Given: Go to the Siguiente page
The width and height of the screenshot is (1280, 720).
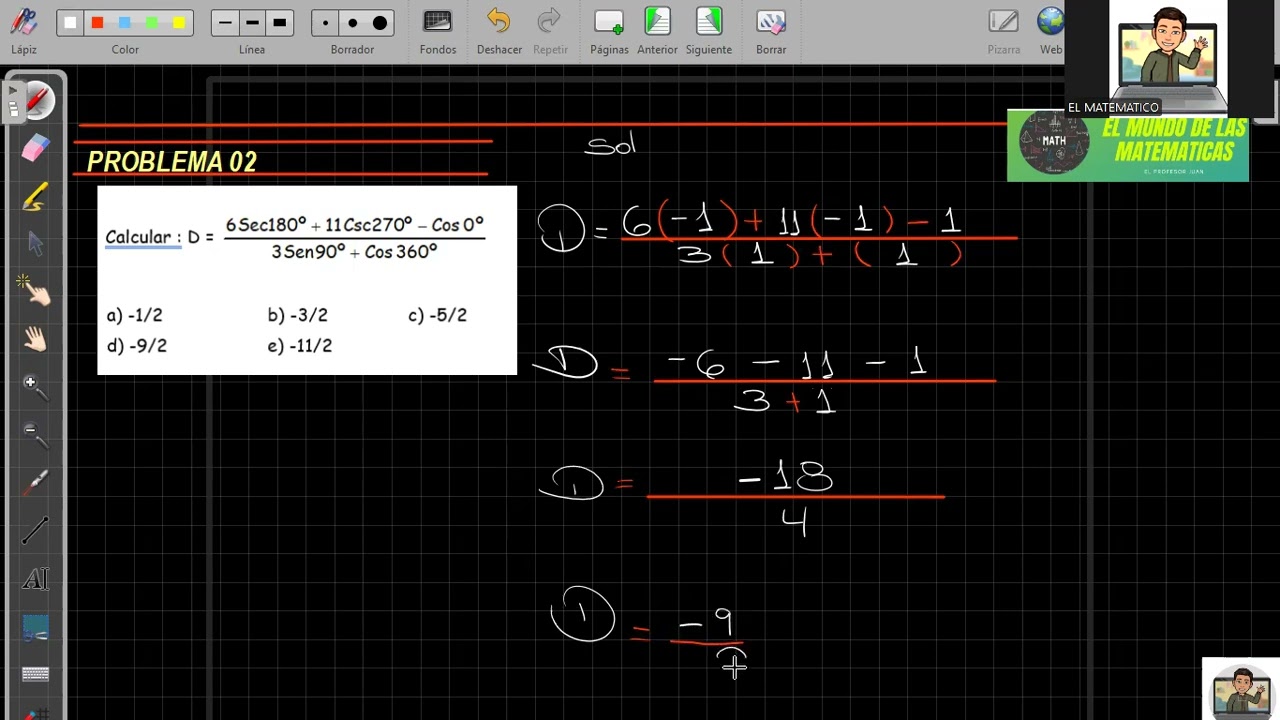Looking at the screenshot, I should tap(709, 30).
